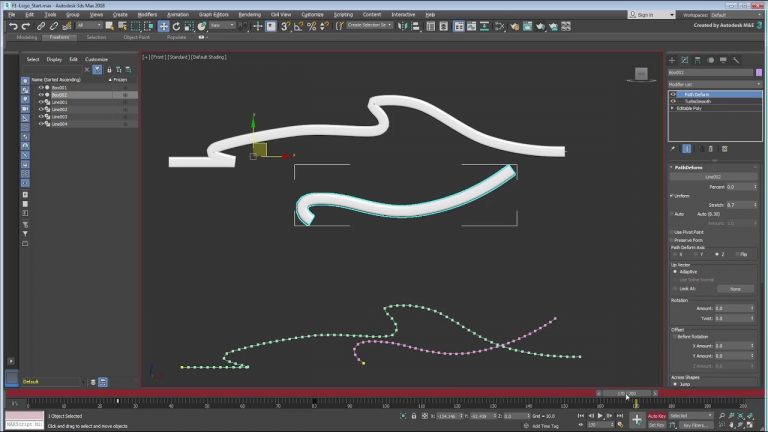Viewport: 768px width, 432px height.
Task: Open the selection filter All dropdown
Action: 89,25
